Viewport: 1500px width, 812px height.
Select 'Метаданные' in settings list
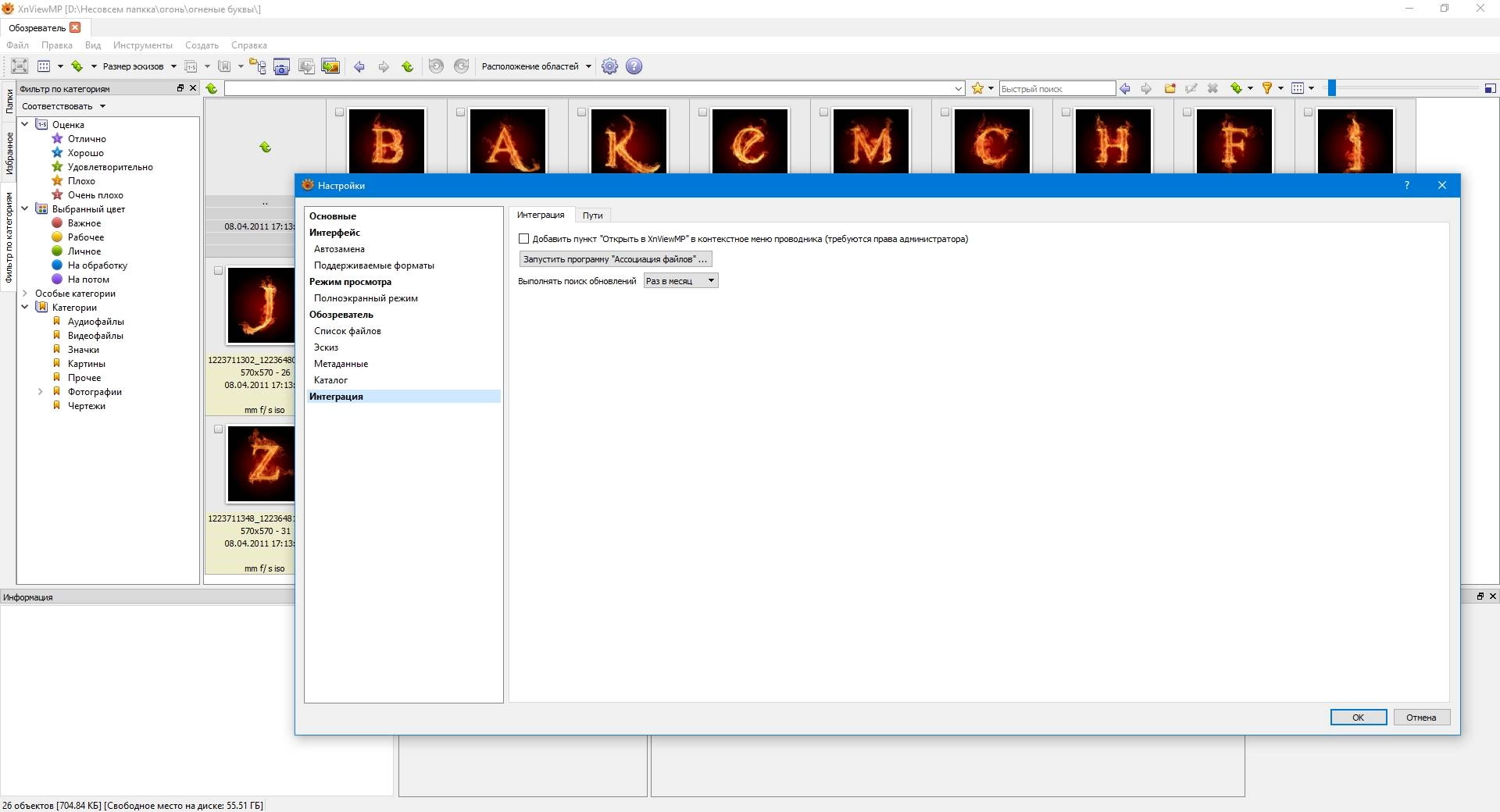point(341,364)
